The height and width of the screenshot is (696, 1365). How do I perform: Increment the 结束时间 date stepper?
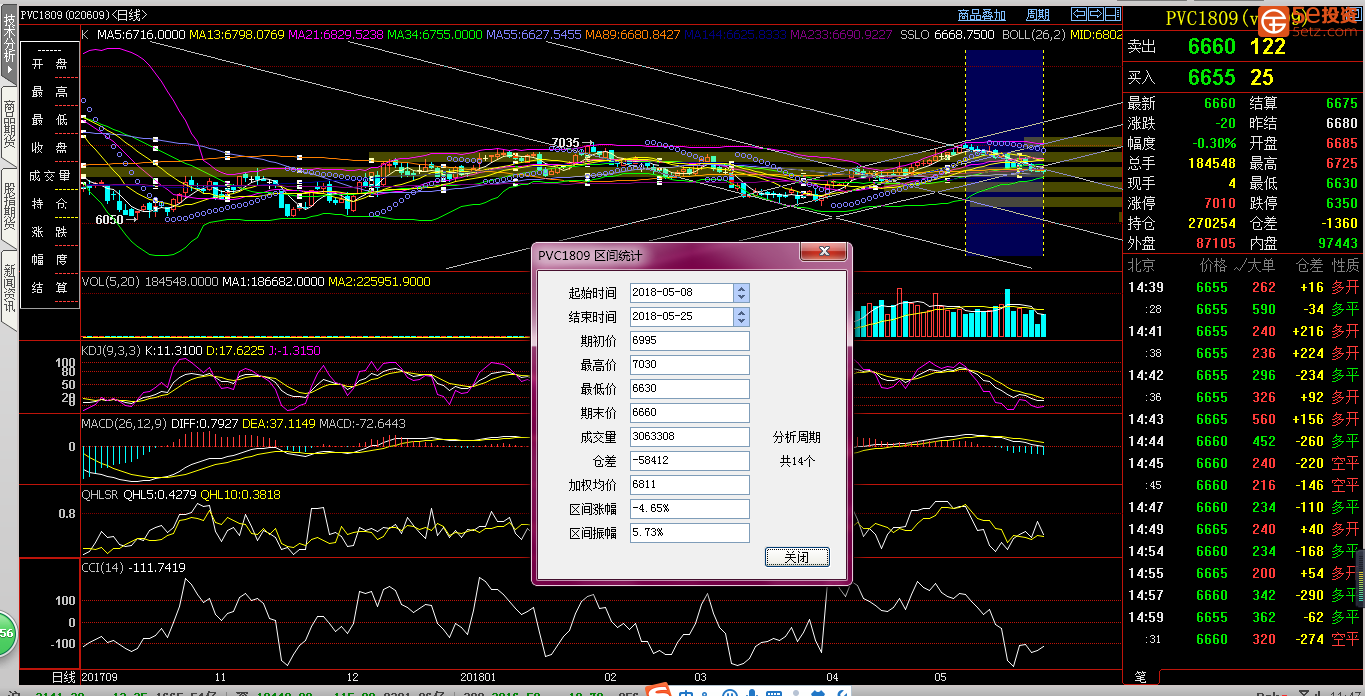tap(741, 313)
